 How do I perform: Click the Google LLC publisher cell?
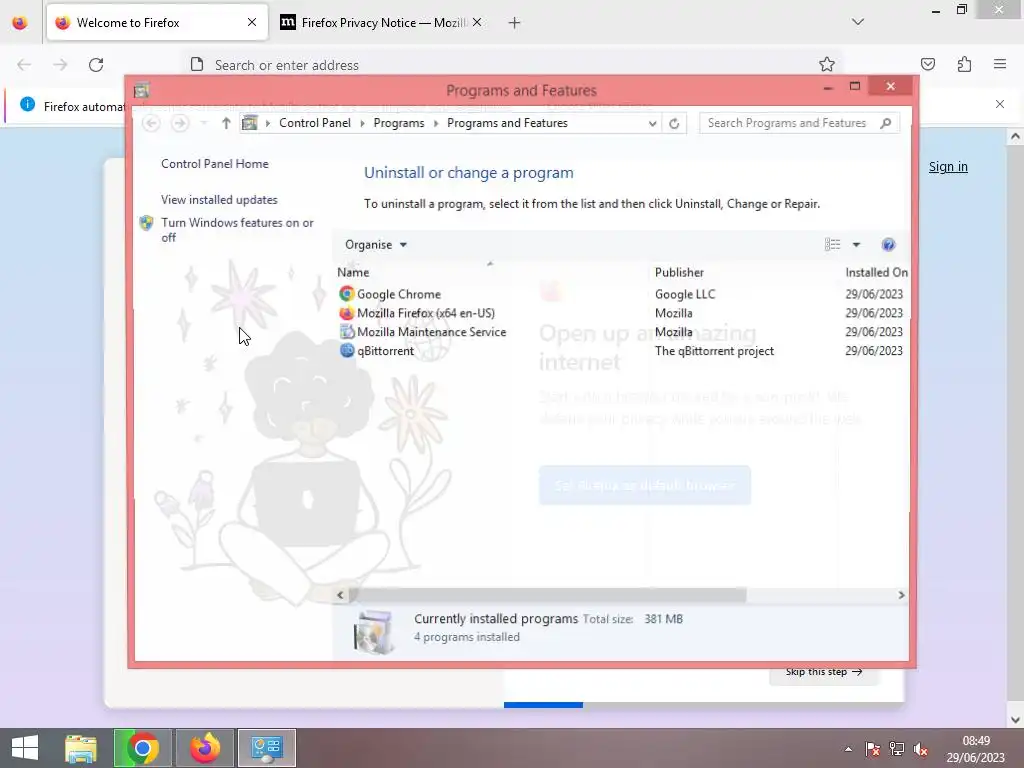coord(685,295)
